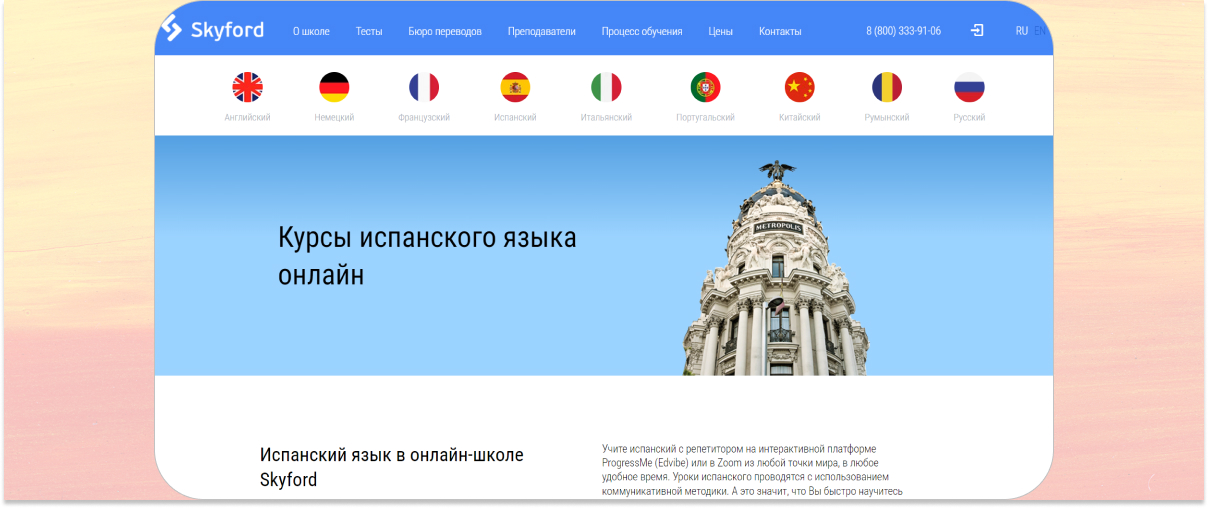Go to «Тесты» in navigation
The image size is (1208, 508).
[x=369, y=31]
